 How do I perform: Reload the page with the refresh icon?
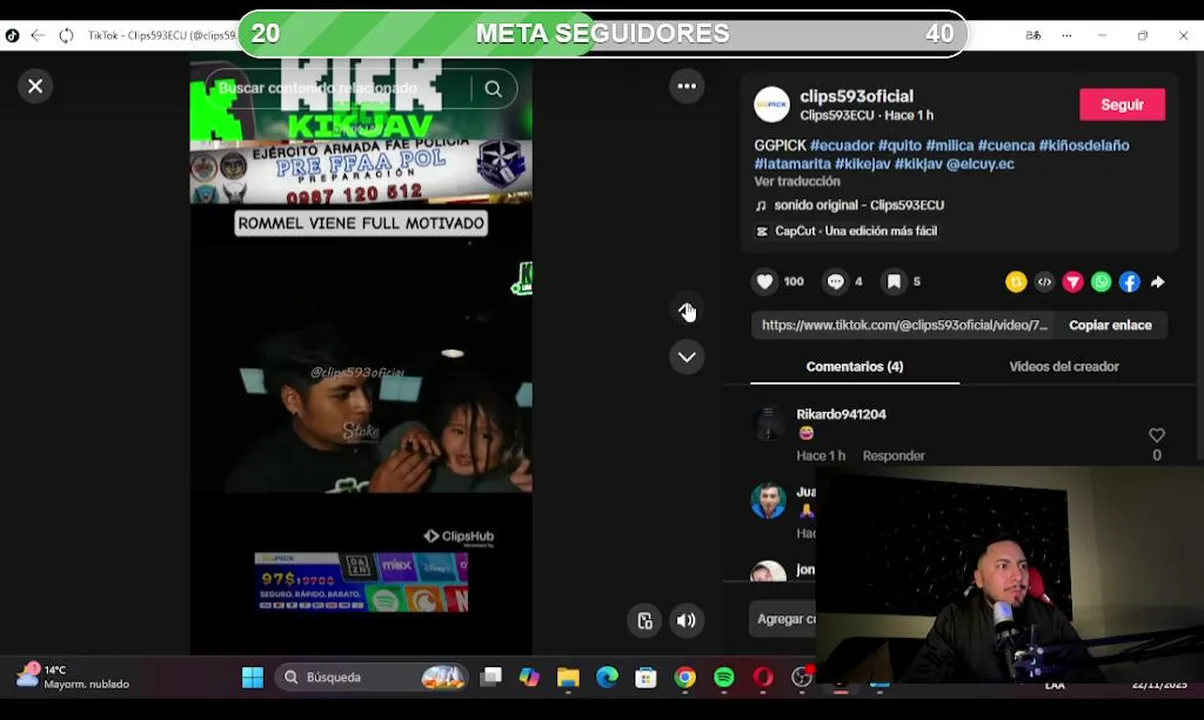pyautogui.click(x=66, y=35)
